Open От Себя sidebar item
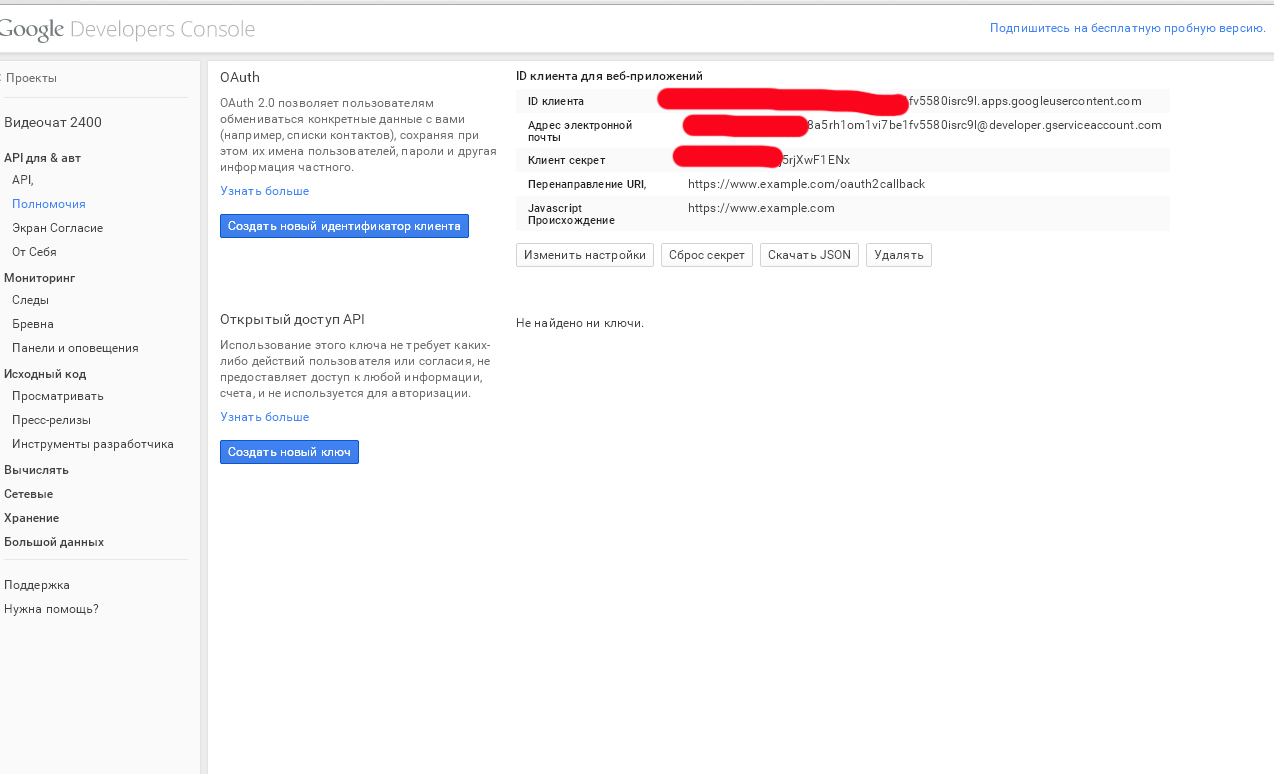This screenshot has height=774, width=1274. [x=35, y=252]
